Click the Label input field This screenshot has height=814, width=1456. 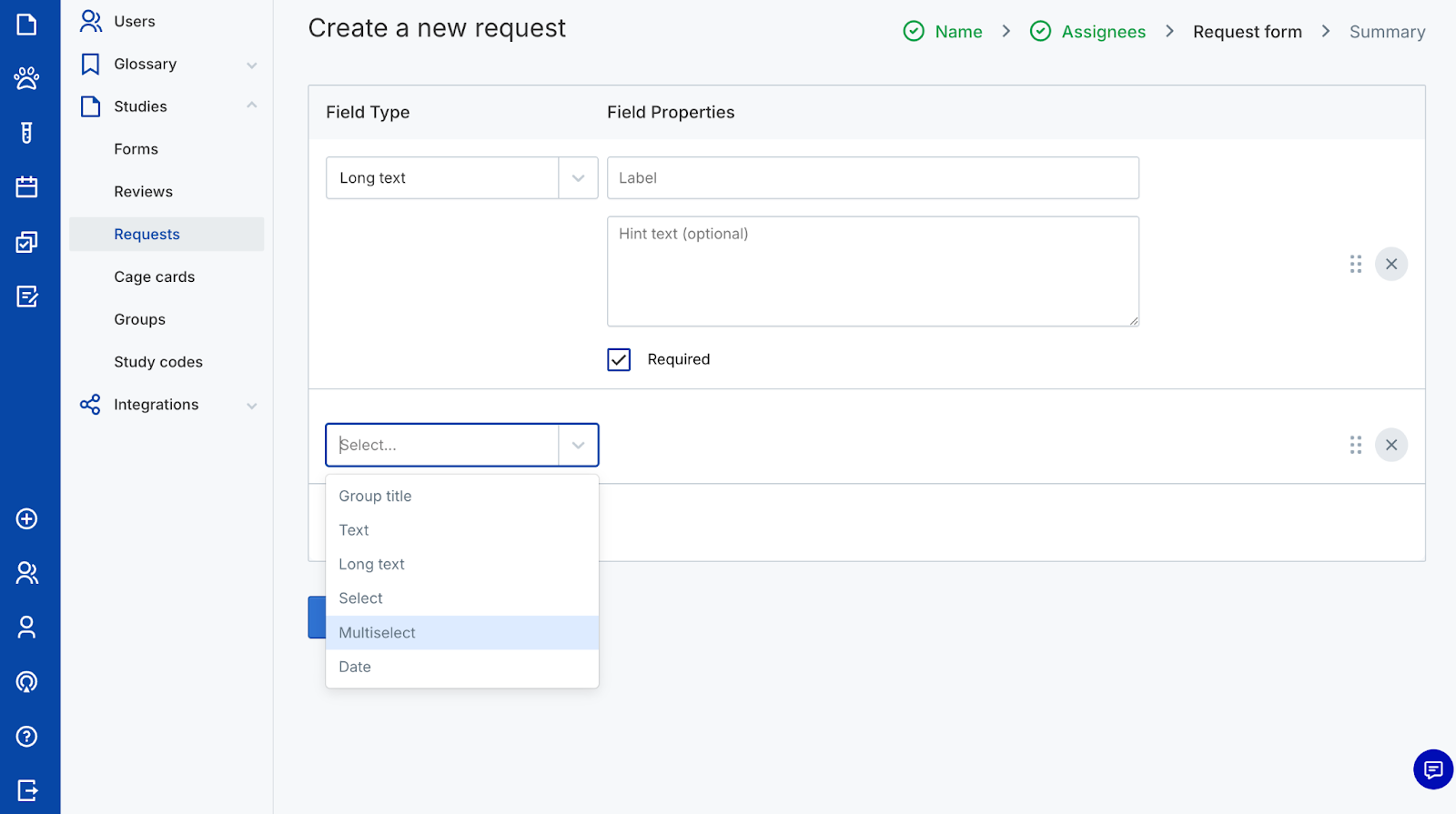[x=872, y=178]
